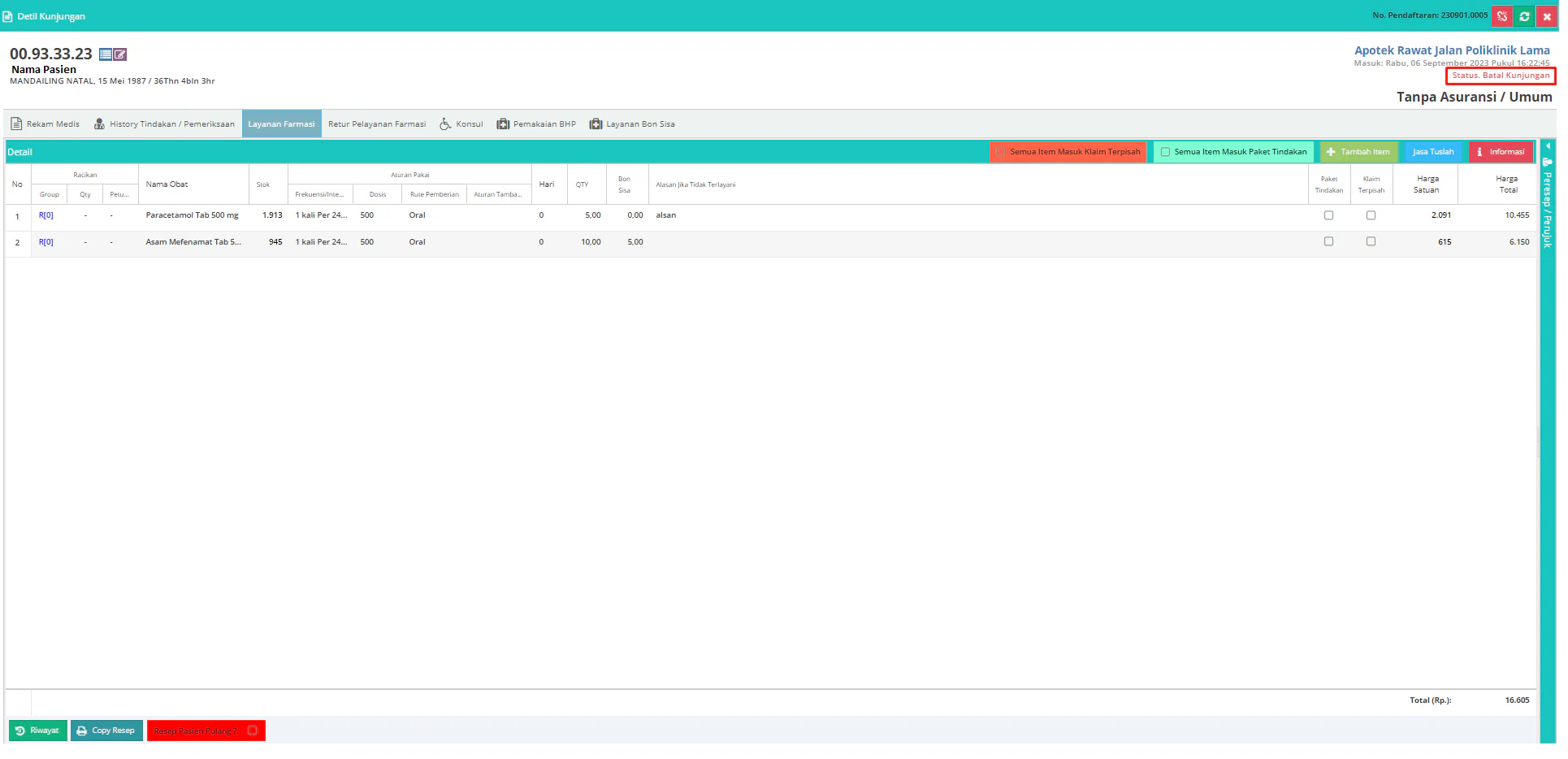Screen dimensions: 1568x759
Task: Tick the Resep Pasien Pulang checkbox
Action: pos(252,731)
